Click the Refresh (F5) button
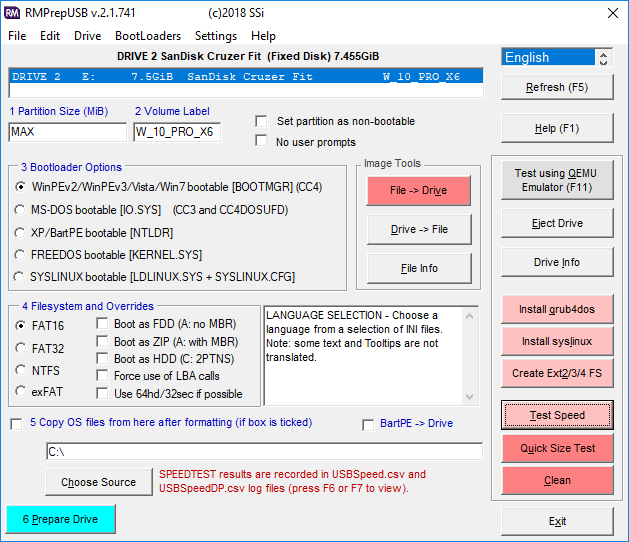Screen dimensions: 629x542 [x=557, y=88]
